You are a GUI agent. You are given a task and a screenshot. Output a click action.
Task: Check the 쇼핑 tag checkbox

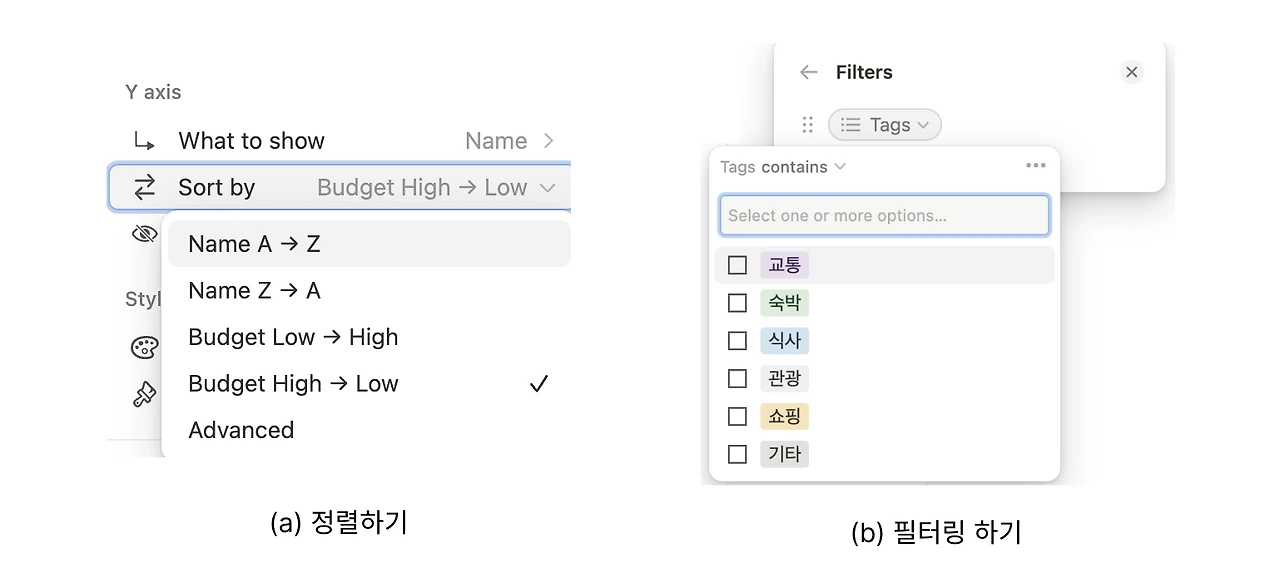tap(737, 416)
